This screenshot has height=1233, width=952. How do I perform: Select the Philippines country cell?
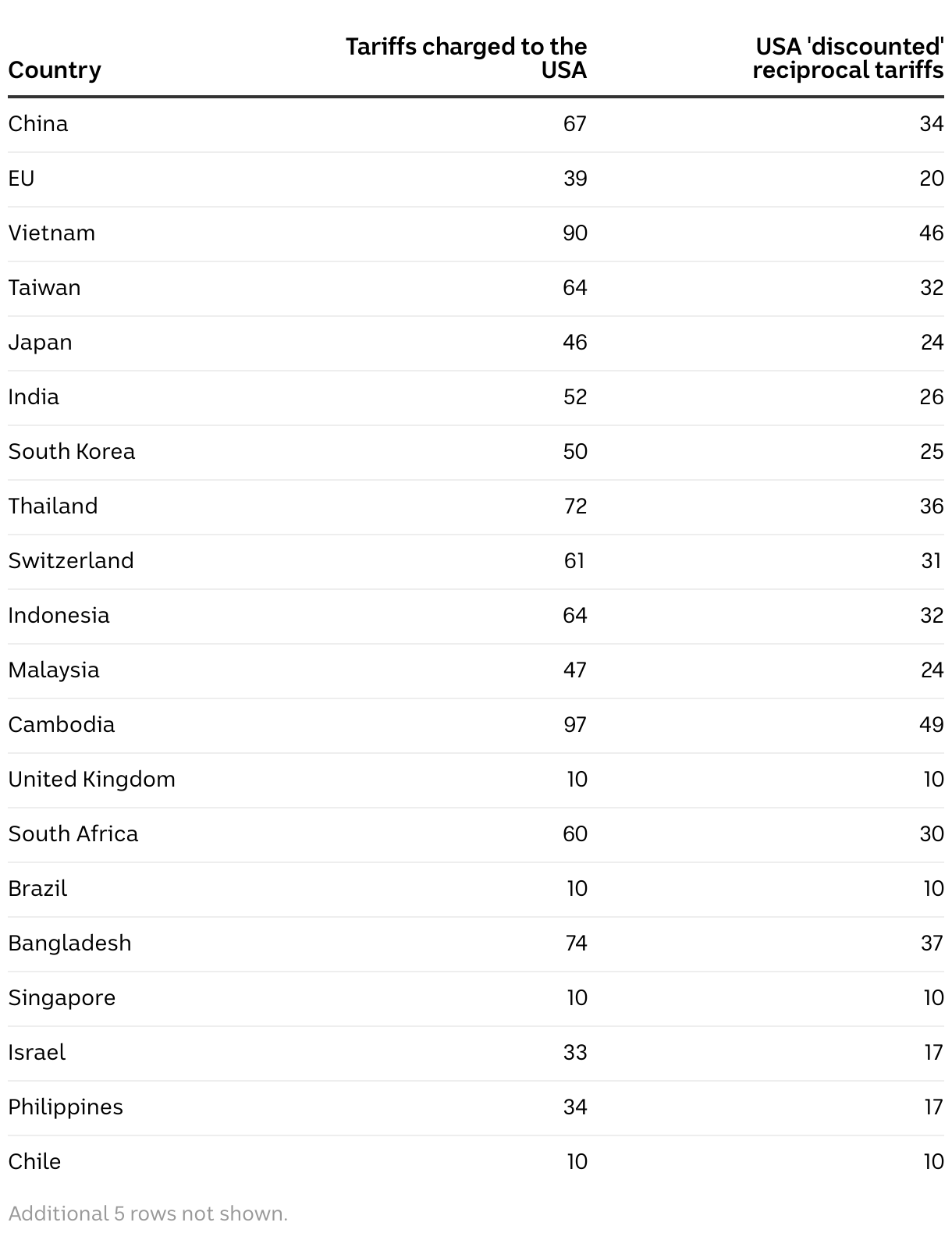pyautogui.click(x=66, y=1107)
